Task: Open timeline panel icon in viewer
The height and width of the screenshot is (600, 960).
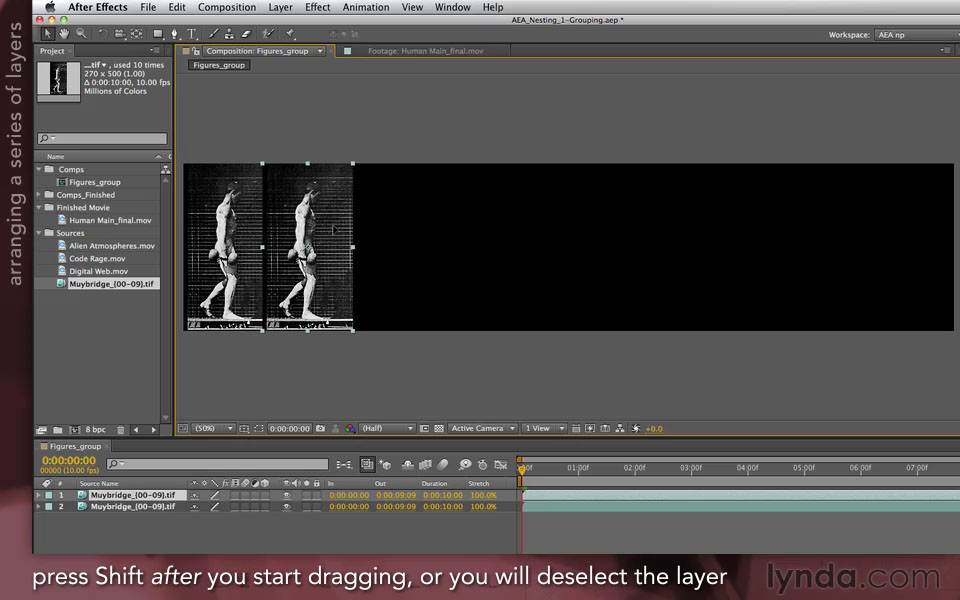Action: (x=605, y=429)
